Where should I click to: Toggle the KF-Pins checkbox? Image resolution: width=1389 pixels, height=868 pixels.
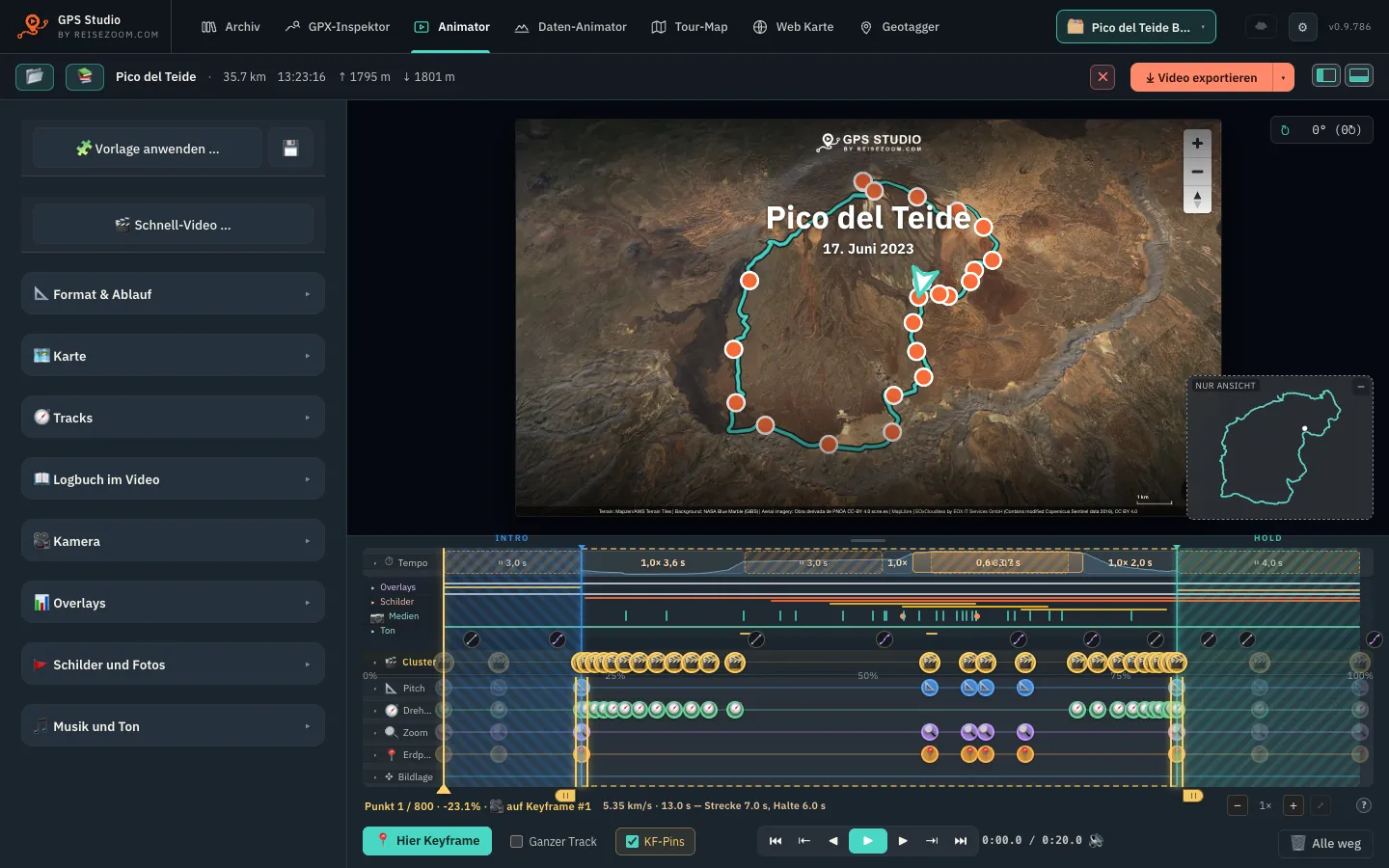633,842
